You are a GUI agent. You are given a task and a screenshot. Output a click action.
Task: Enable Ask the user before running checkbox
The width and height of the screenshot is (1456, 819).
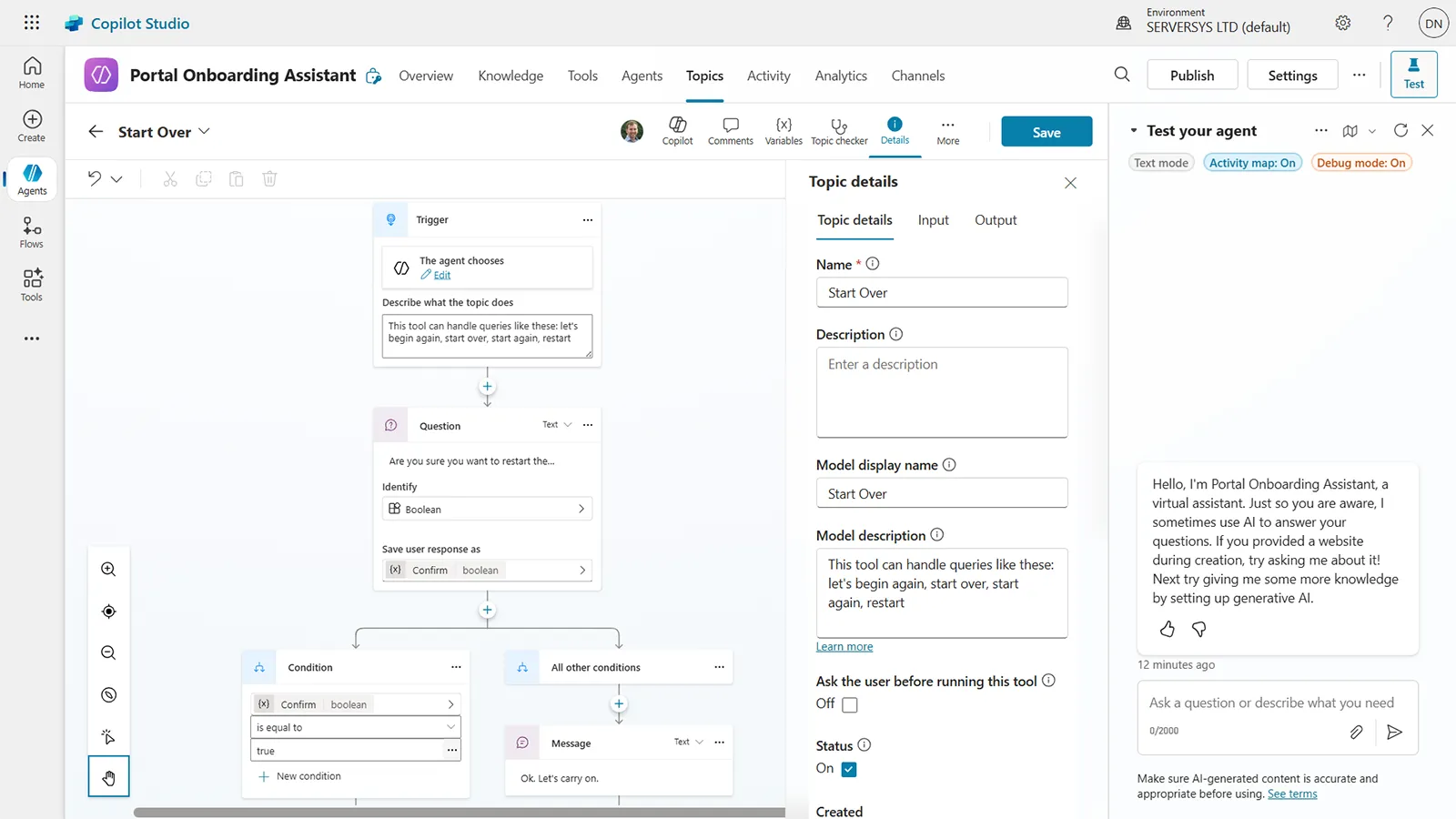coord(850,704)
